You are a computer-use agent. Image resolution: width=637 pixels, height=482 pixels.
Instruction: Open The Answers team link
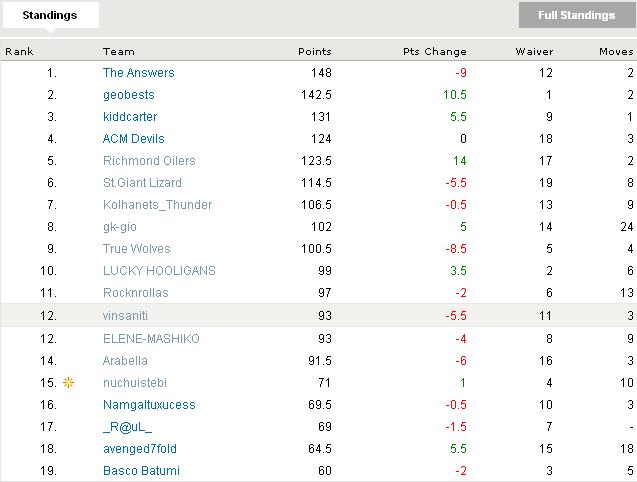click(138, 73)
